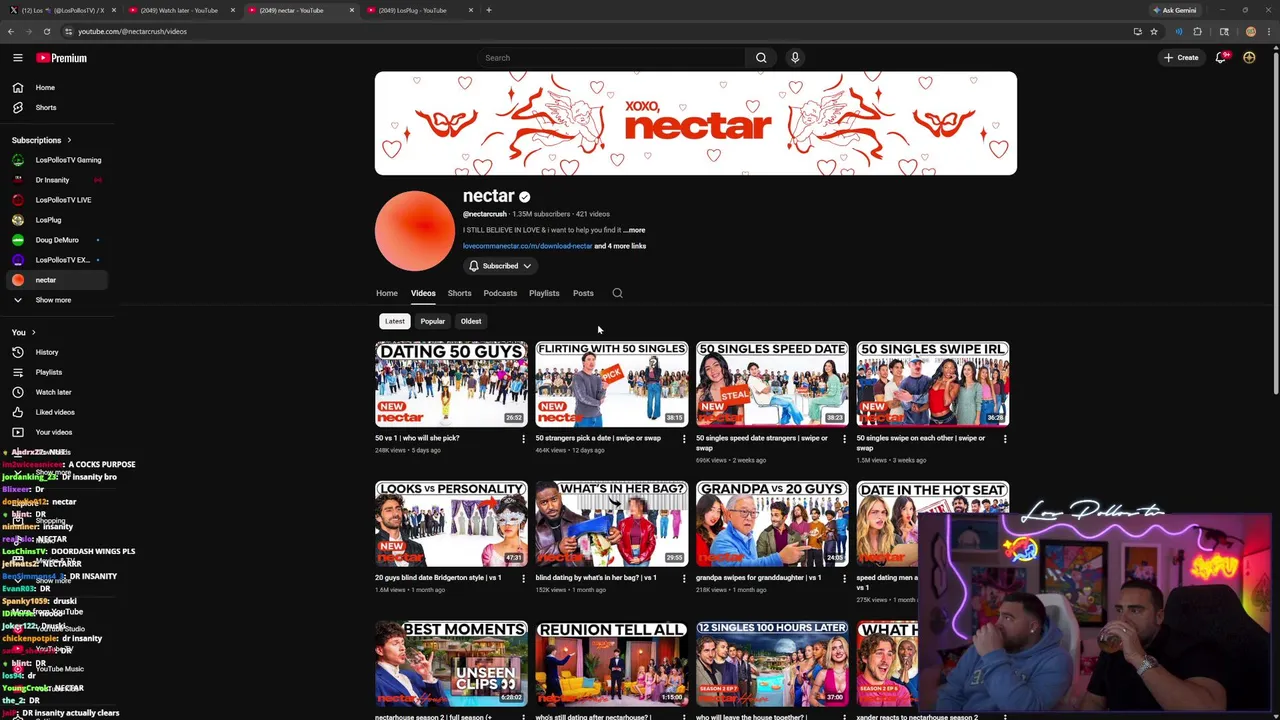Open Watch later in the sidebar
The height and width of the screenshot is (720, 1280).
point(55,392)
